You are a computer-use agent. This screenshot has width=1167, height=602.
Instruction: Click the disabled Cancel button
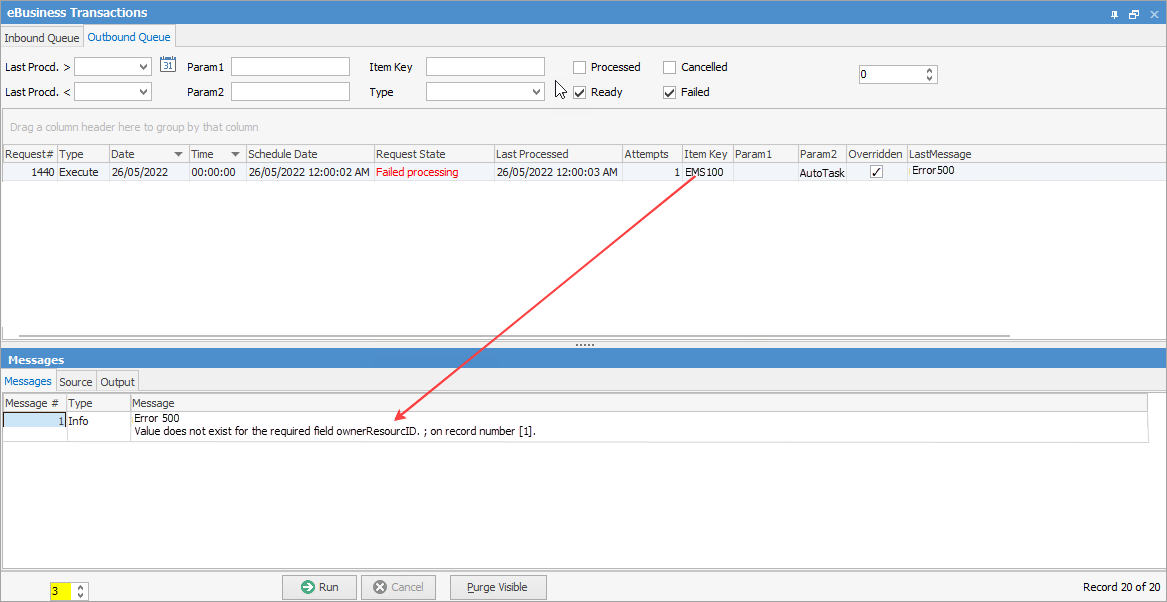click(398, 587)
